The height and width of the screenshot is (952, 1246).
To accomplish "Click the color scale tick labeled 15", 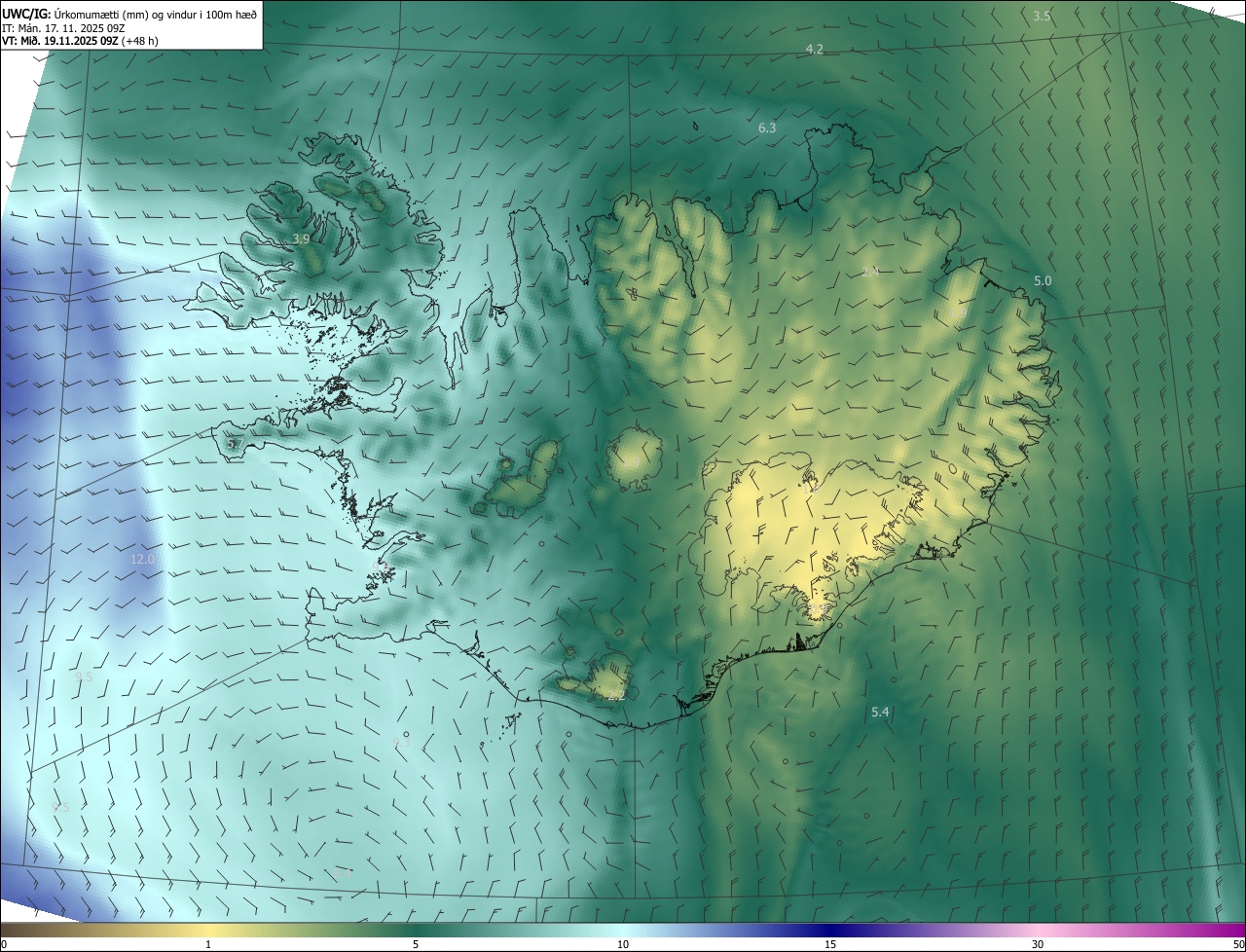I will click(x=830, y=945).
